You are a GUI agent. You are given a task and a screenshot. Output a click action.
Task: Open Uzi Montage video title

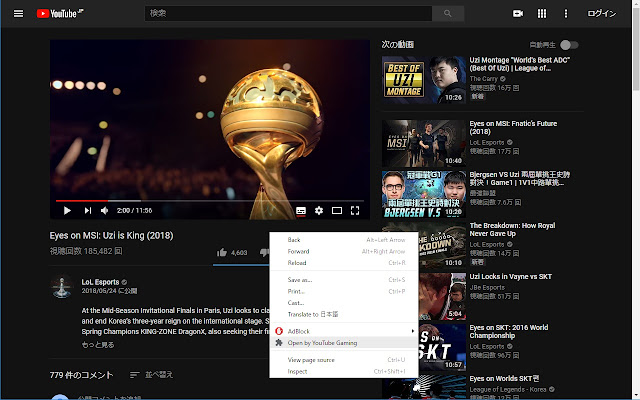[520, 64]
